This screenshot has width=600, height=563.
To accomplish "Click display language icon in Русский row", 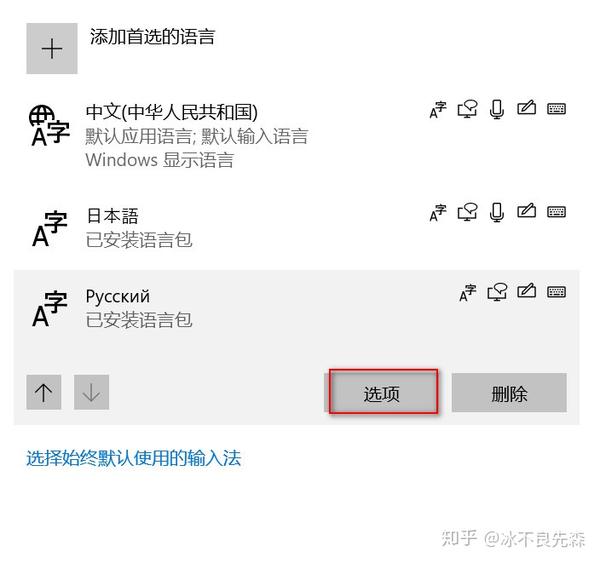I will (468, 293).
